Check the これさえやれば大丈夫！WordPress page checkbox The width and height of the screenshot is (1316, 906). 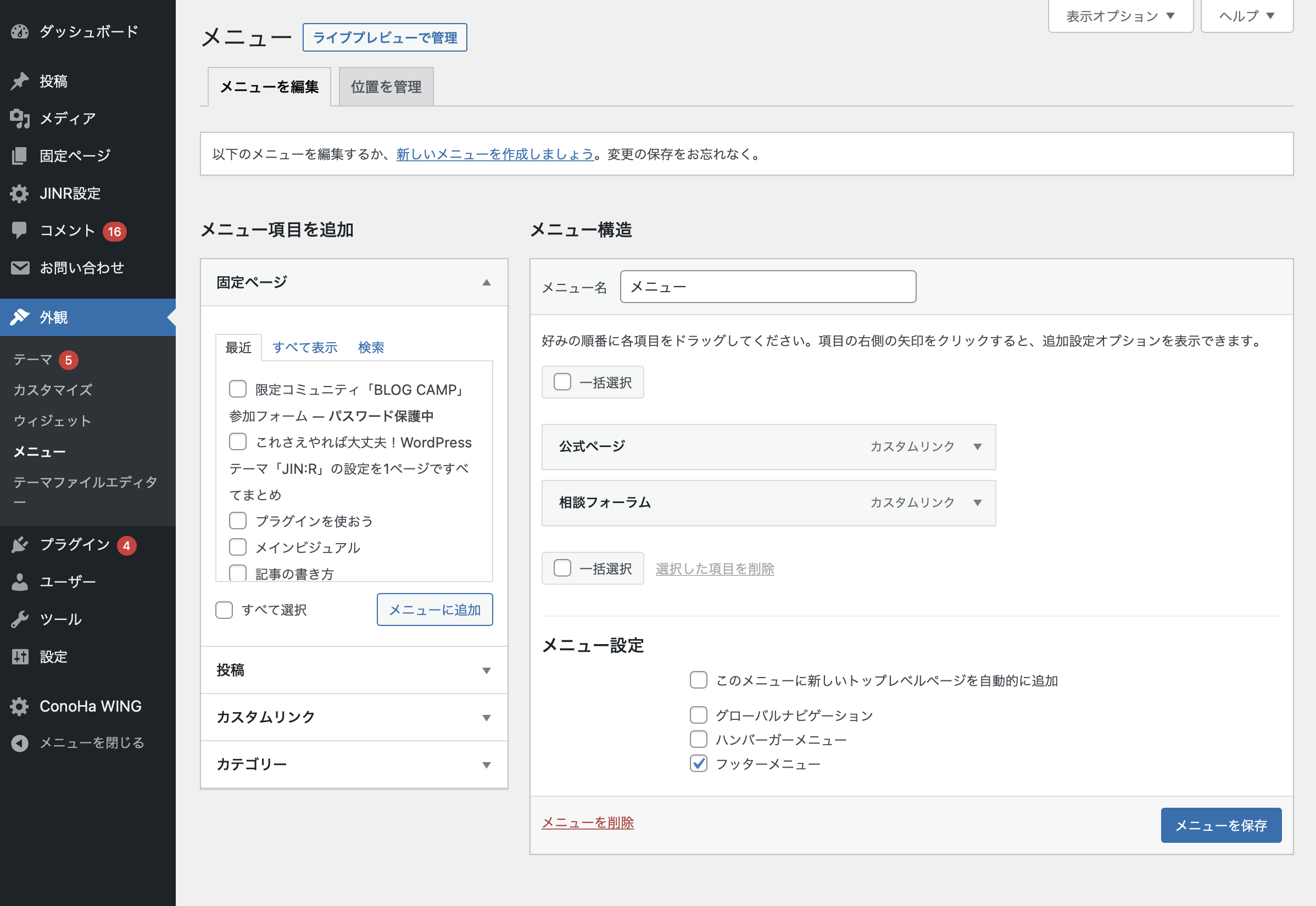coord(238,441)
